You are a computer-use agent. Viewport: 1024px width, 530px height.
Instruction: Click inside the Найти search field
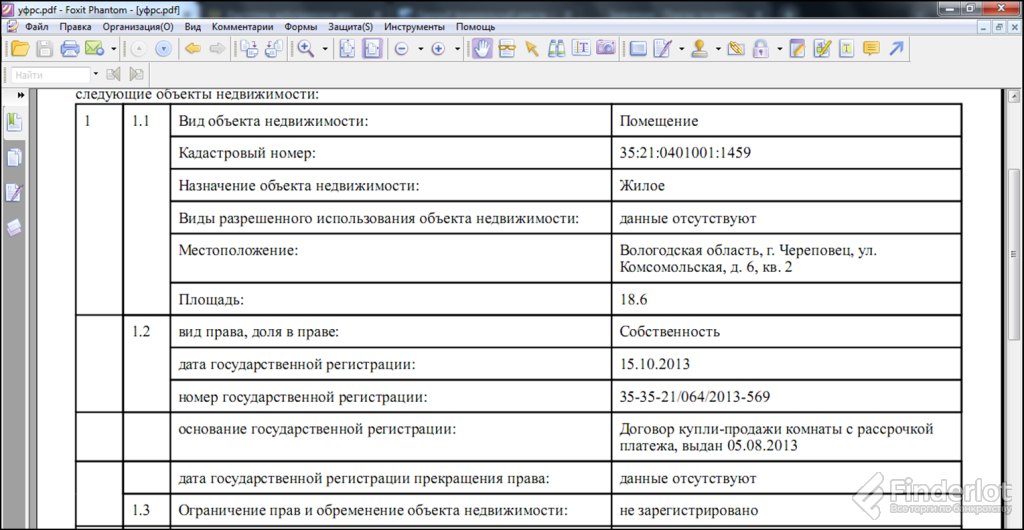click(50, 74)
